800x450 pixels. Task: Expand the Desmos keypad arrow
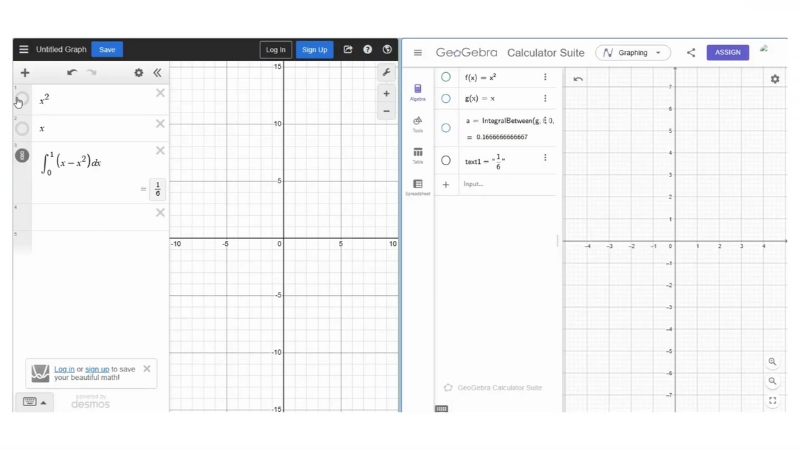click(x=44, y=403)
